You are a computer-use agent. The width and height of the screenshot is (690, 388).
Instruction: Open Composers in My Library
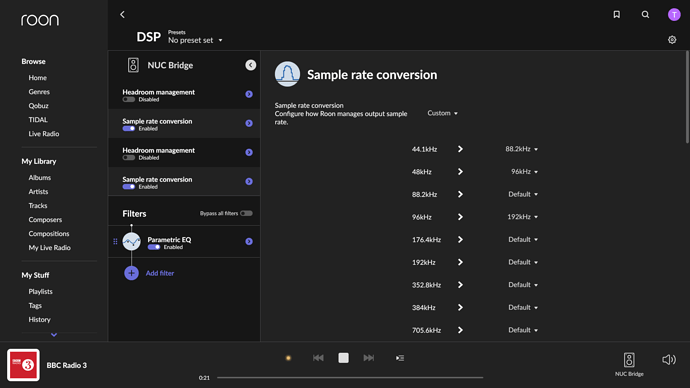[45, 220]
